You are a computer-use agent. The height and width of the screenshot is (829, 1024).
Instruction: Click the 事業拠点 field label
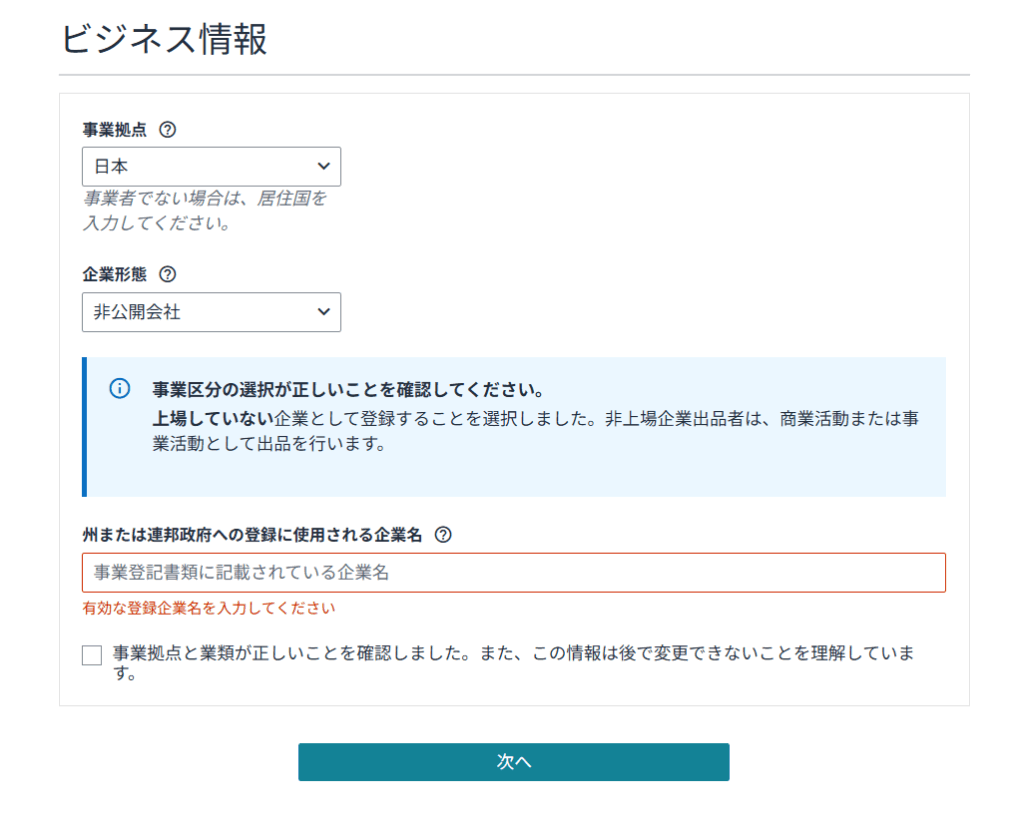tap(115, 129)
